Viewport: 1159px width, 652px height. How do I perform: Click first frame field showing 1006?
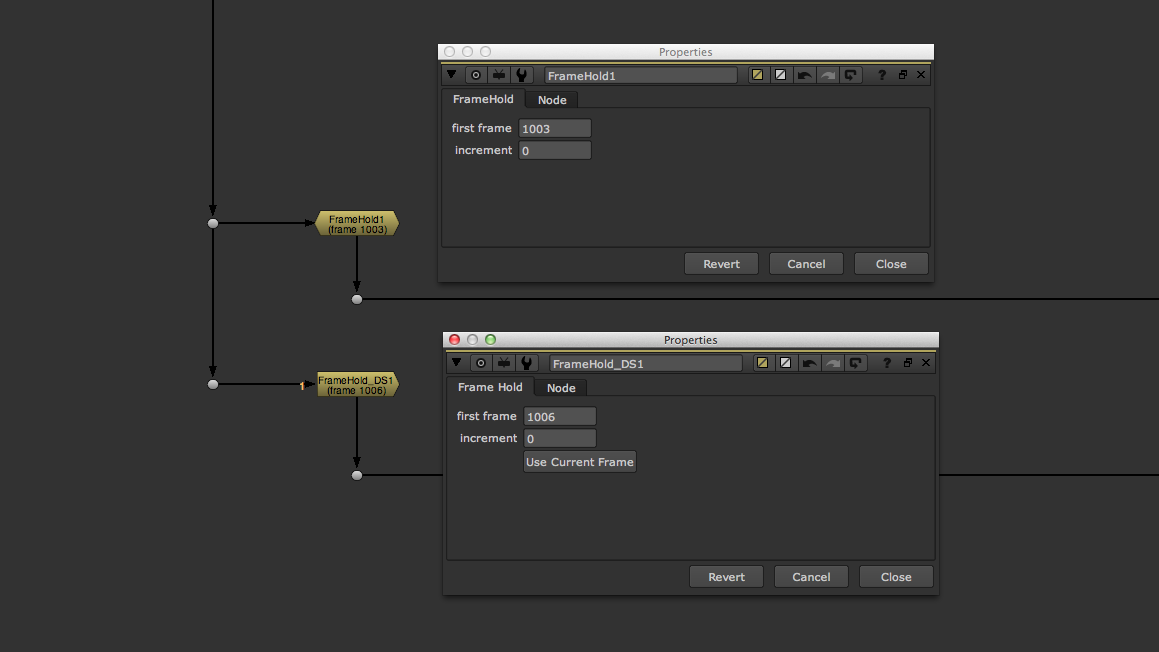[x=560, y=417]
